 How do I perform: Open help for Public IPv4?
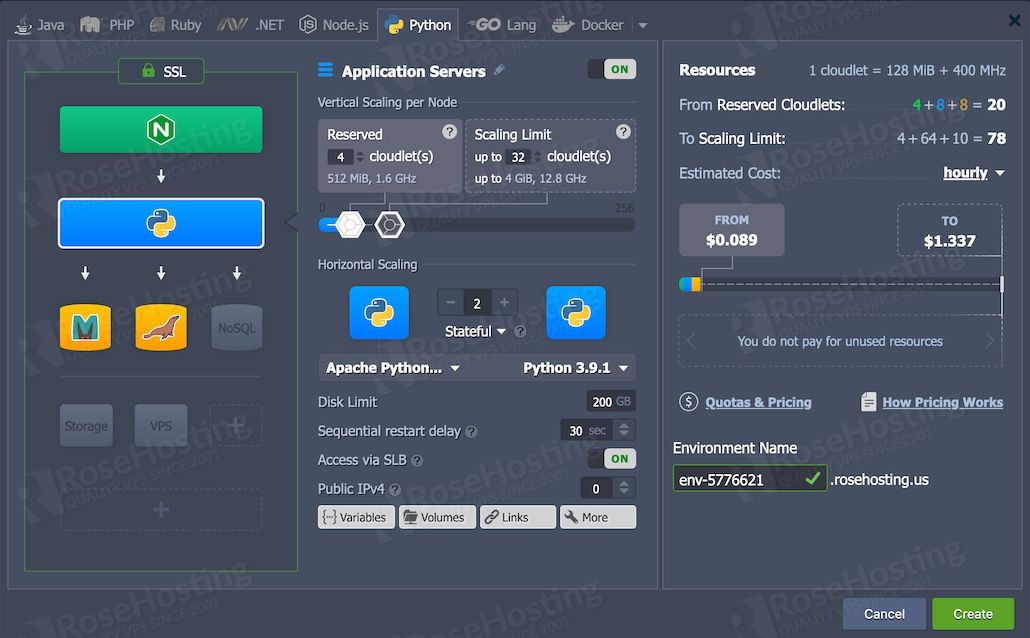click(x=395, y=490)
